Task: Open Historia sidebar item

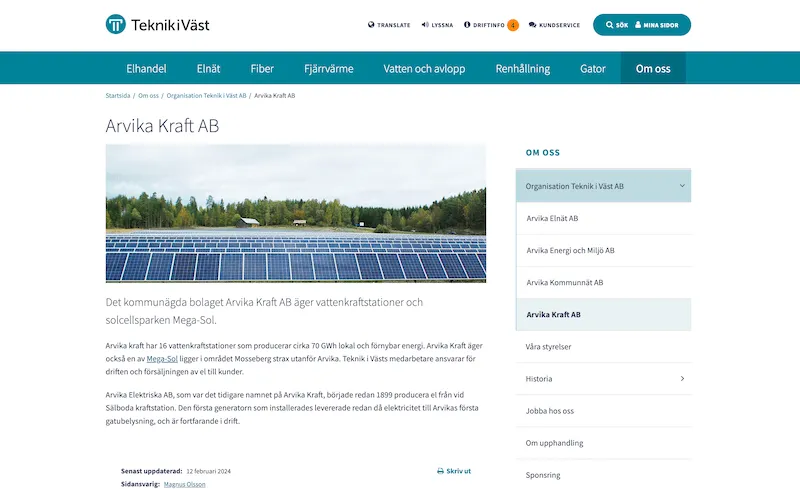Action: 604,379
